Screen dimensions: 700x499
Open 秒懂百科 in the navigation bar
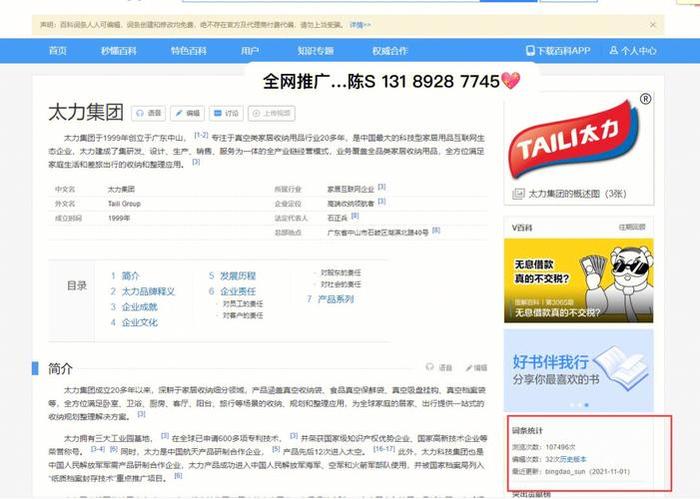pos(119,51)
